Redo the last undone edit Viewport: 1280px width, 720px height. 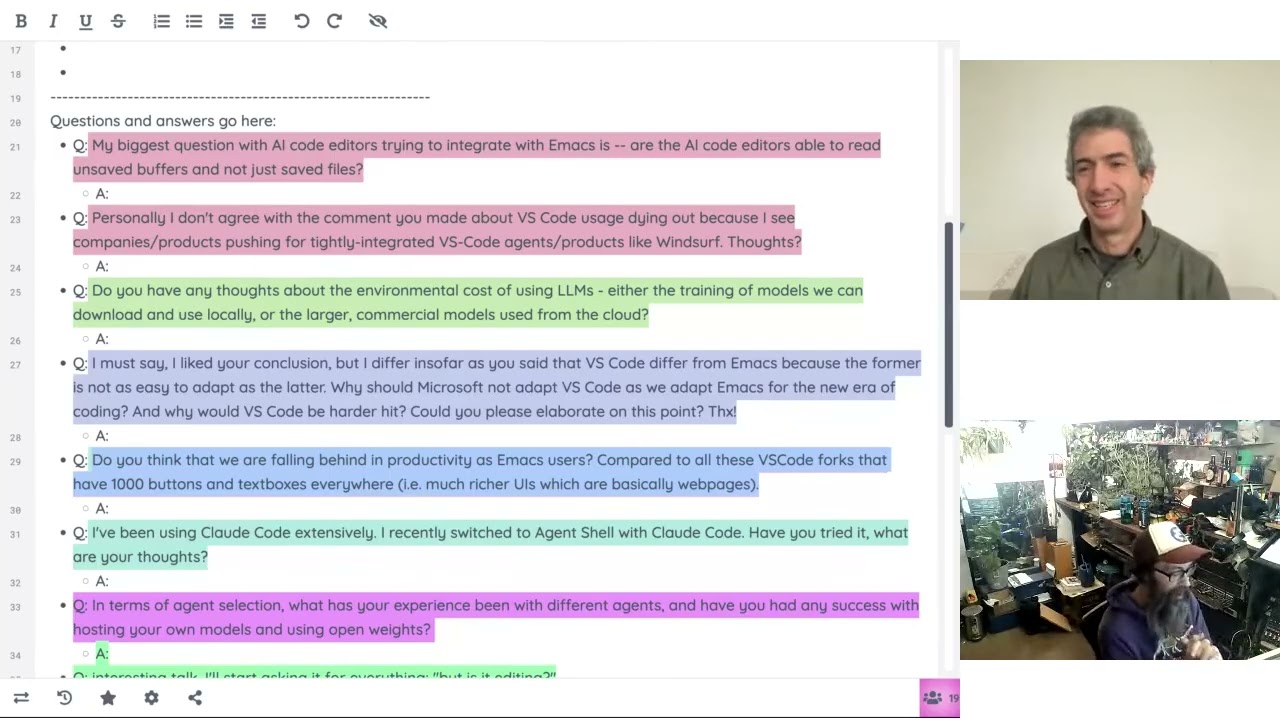point(334,21)
